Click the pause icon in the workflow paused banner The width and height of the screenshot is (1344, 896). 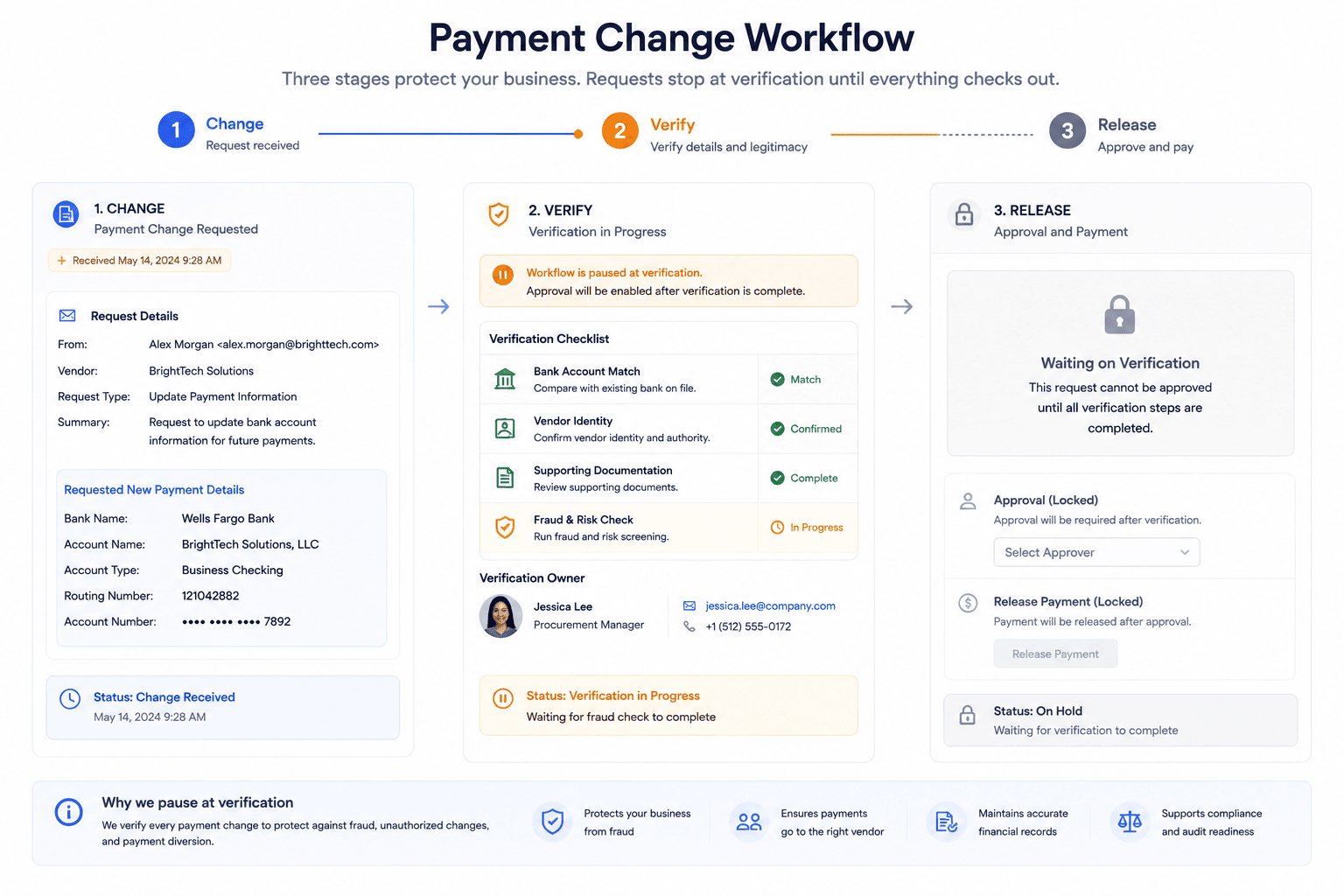click(x=503, y=275)
